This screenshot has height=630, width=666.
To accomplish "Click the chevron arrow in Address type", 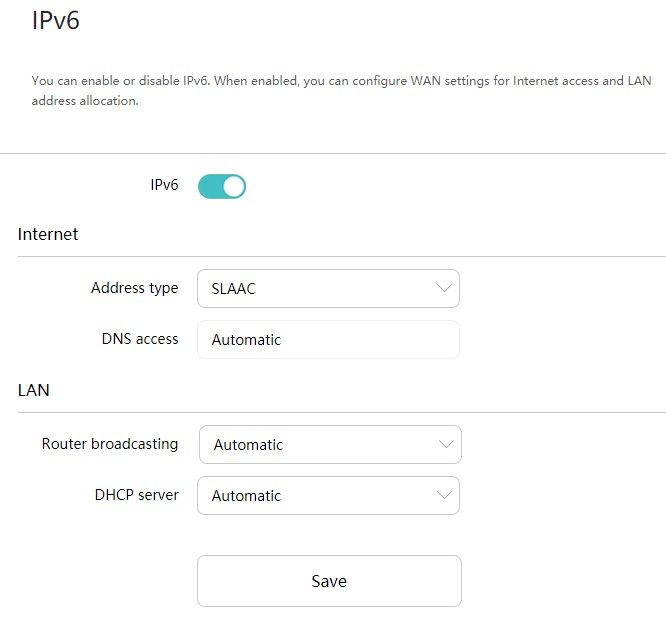I will click(x=445, y=289).
